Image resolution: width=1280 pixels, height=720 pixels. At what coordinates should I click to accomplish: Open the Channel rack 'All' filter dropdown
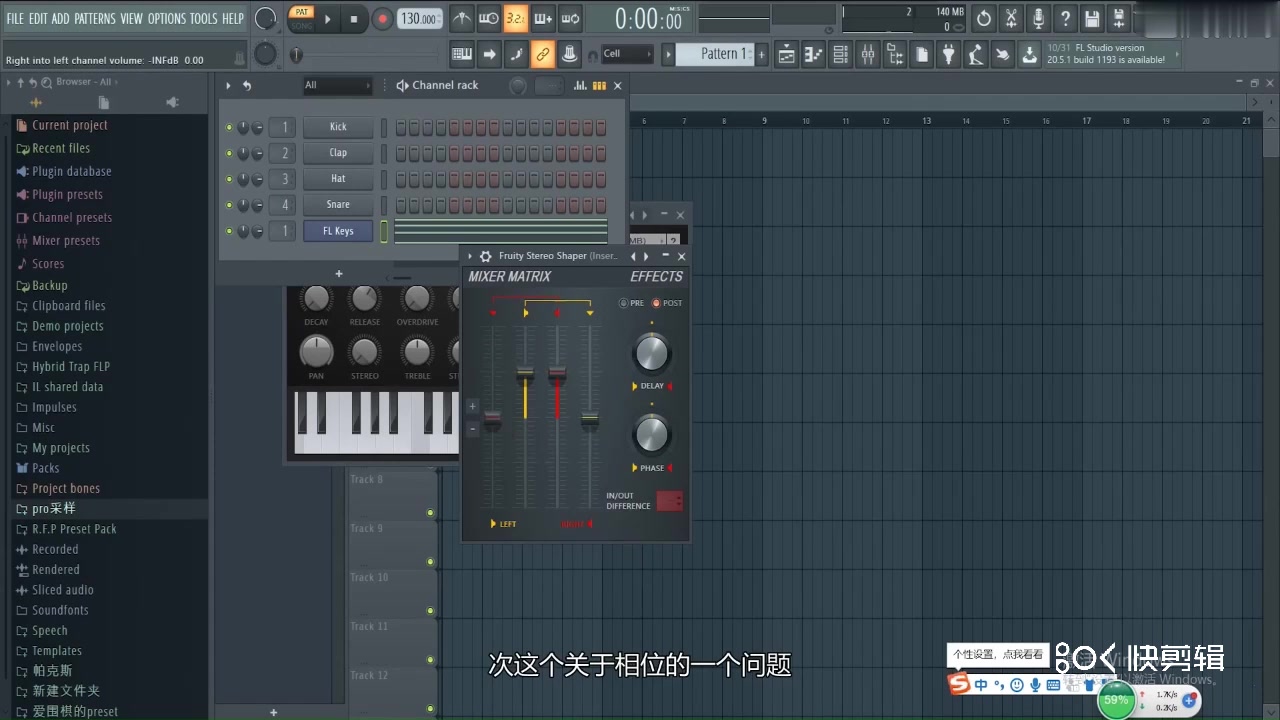(x=337, y=85)
